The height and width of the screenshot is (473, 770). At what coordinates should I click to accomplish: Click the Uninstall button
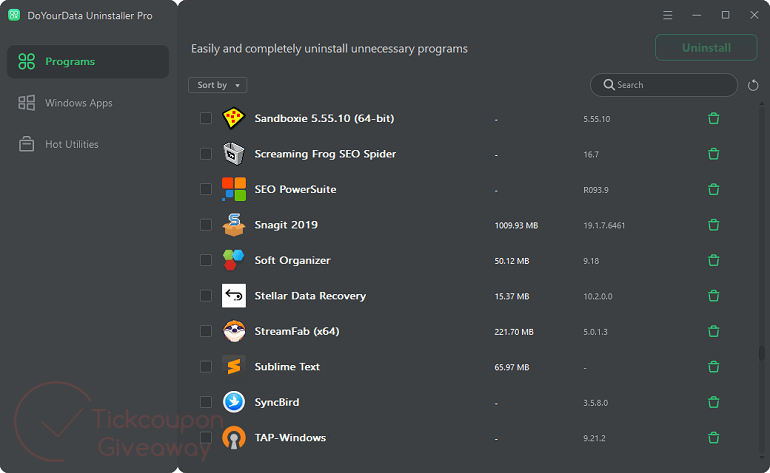706,48
